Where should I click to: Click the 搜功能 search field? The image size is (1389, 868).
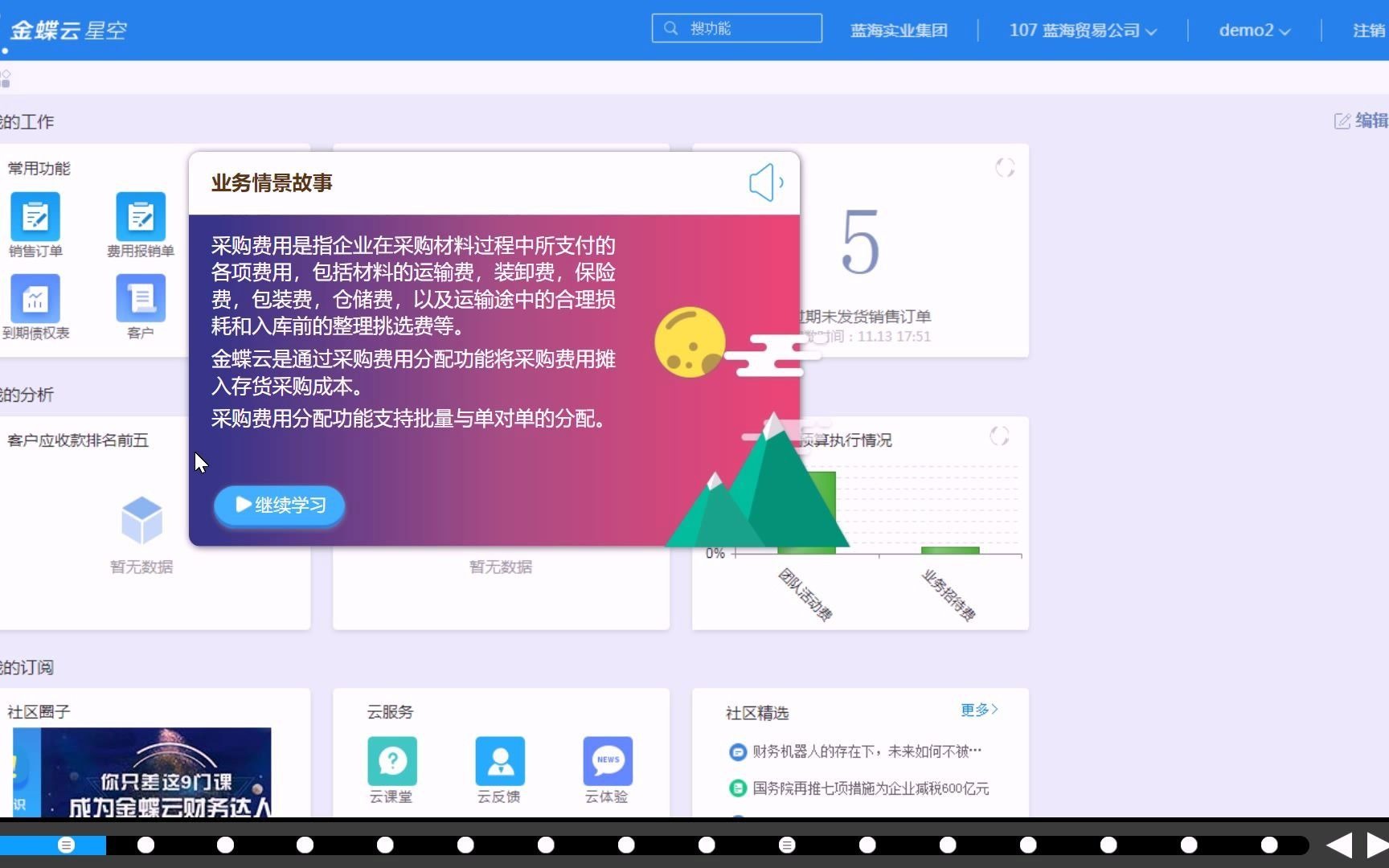[737, 28]
